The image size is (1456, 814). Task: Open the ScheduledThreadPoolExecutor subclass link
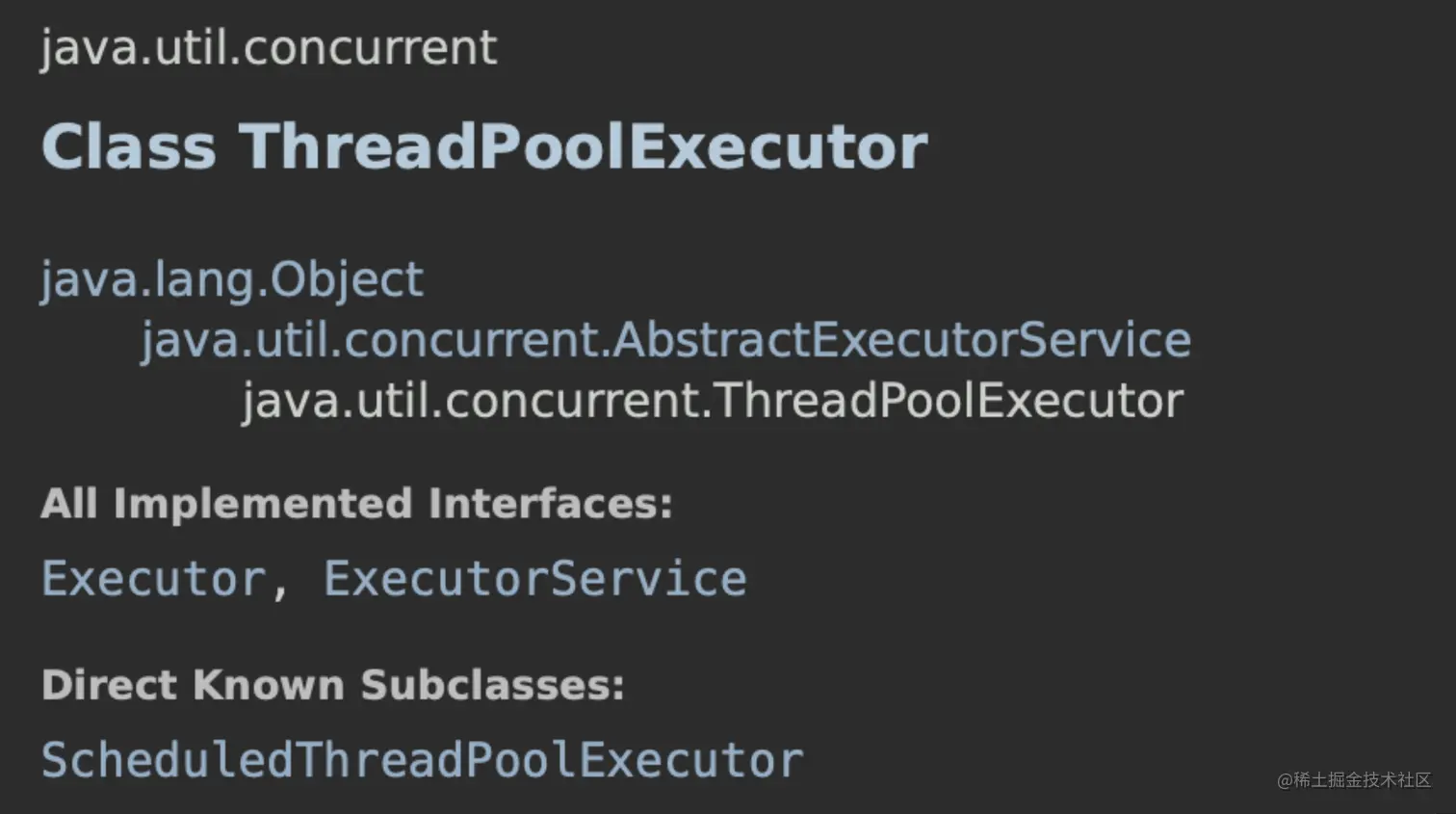(x=422, y=760)
